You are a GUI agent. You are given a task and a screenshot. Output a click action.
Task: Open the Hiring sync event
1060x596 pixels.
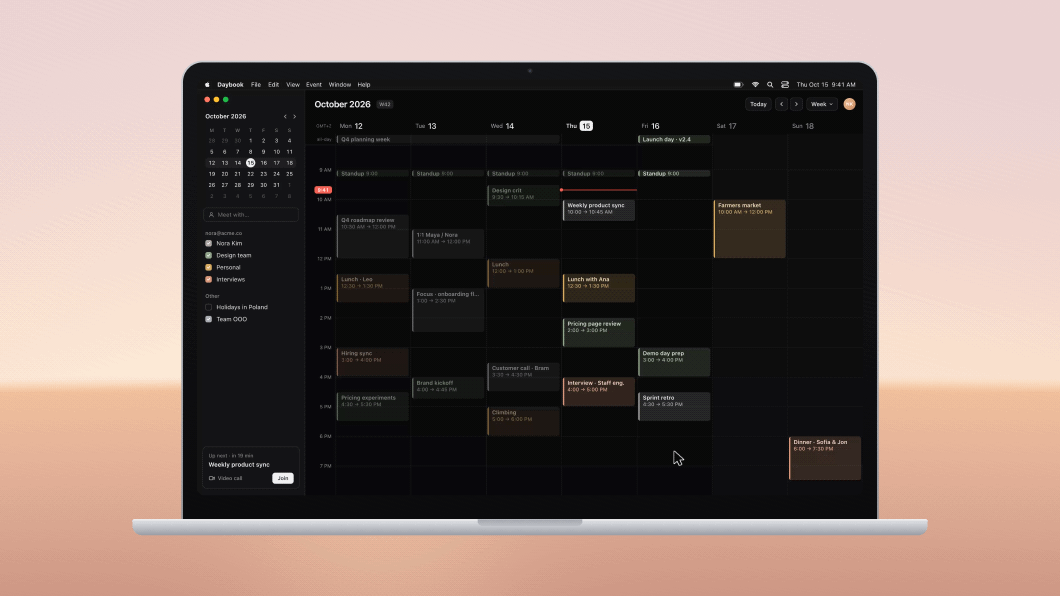pos(372,362)
